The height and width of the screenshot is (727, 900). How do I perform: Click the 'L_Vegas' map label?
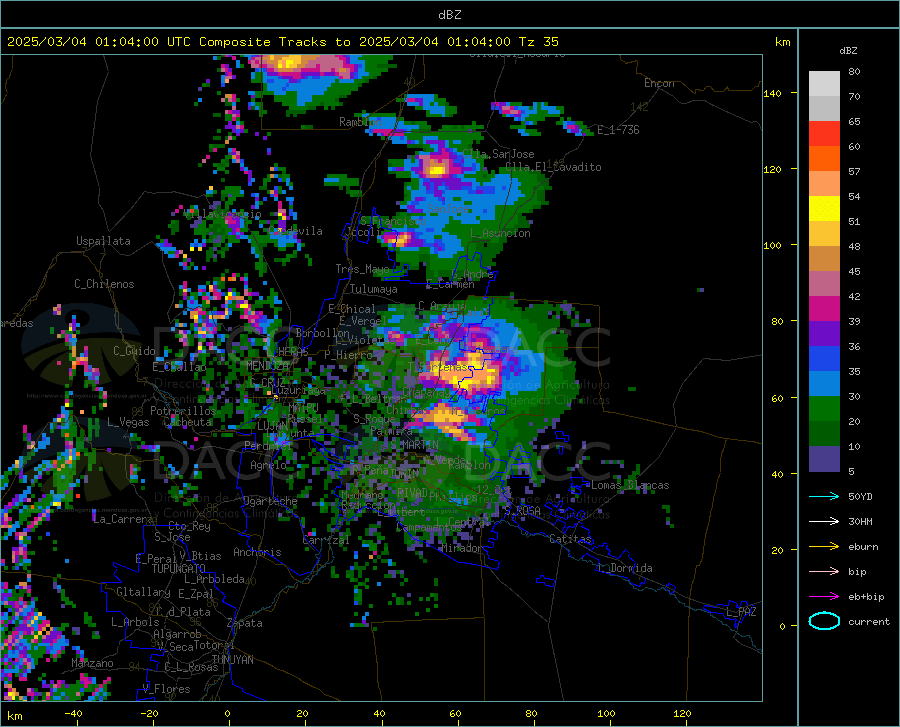[x=128, y=422]
